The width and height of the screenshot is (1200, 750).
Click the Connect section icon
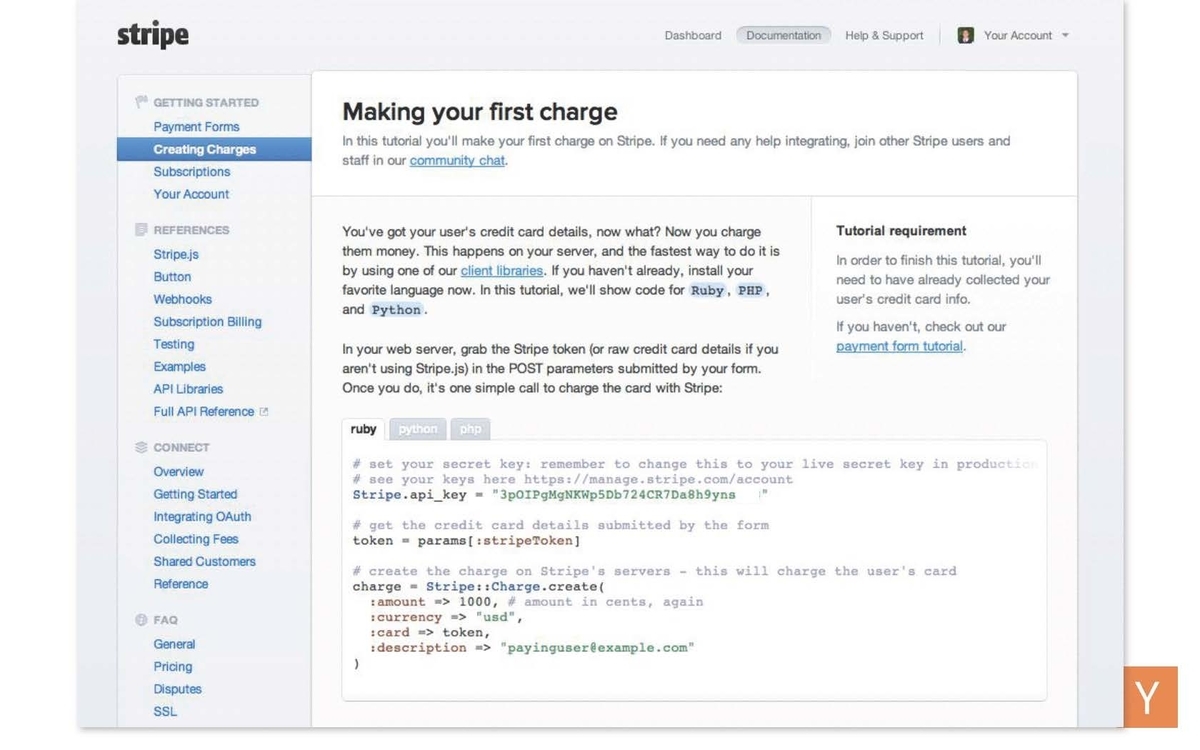click(141, 447)
